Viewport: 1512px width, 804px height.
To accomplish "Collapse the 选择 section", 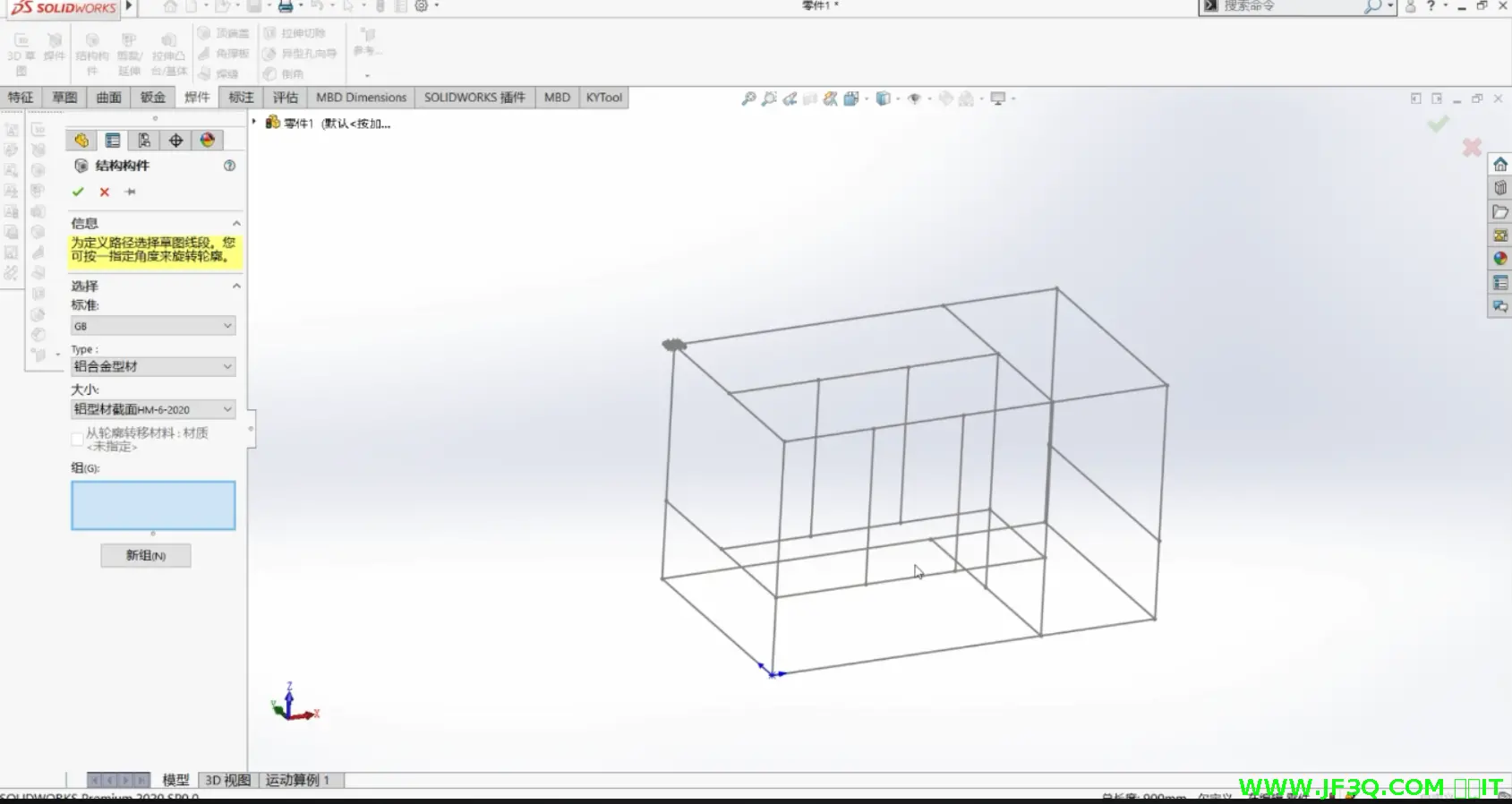I will click(236, 286).
